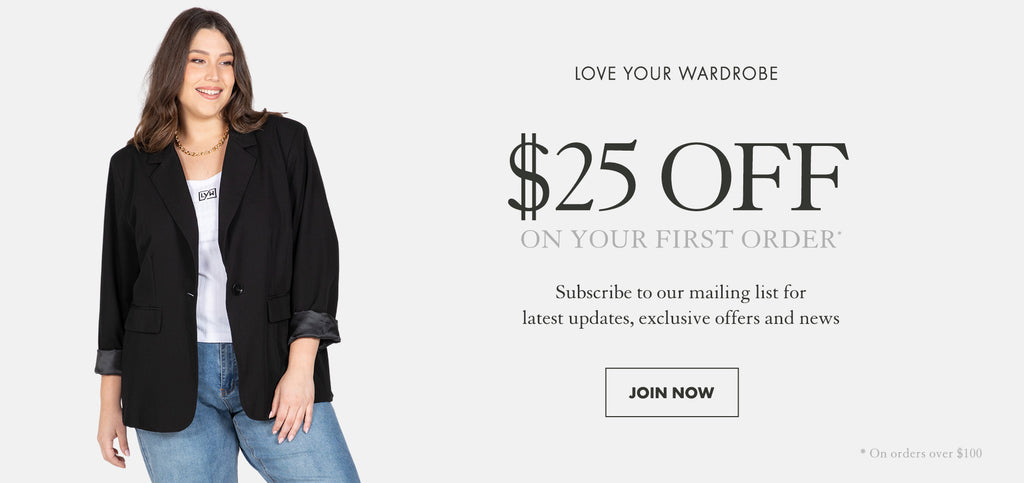Click the 'latest updates, exclusive offers and news' line
The image size is (1024, 483).
click(680, 319)
